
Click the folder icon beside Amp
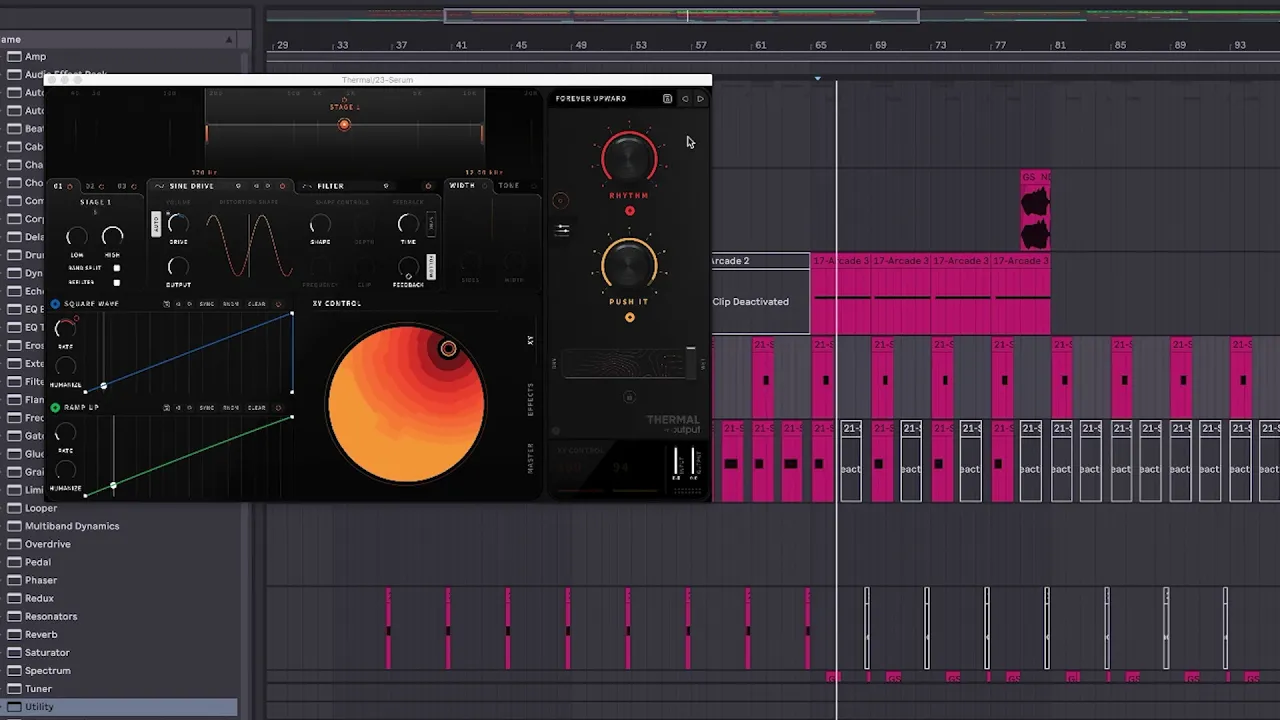(14, 57)
